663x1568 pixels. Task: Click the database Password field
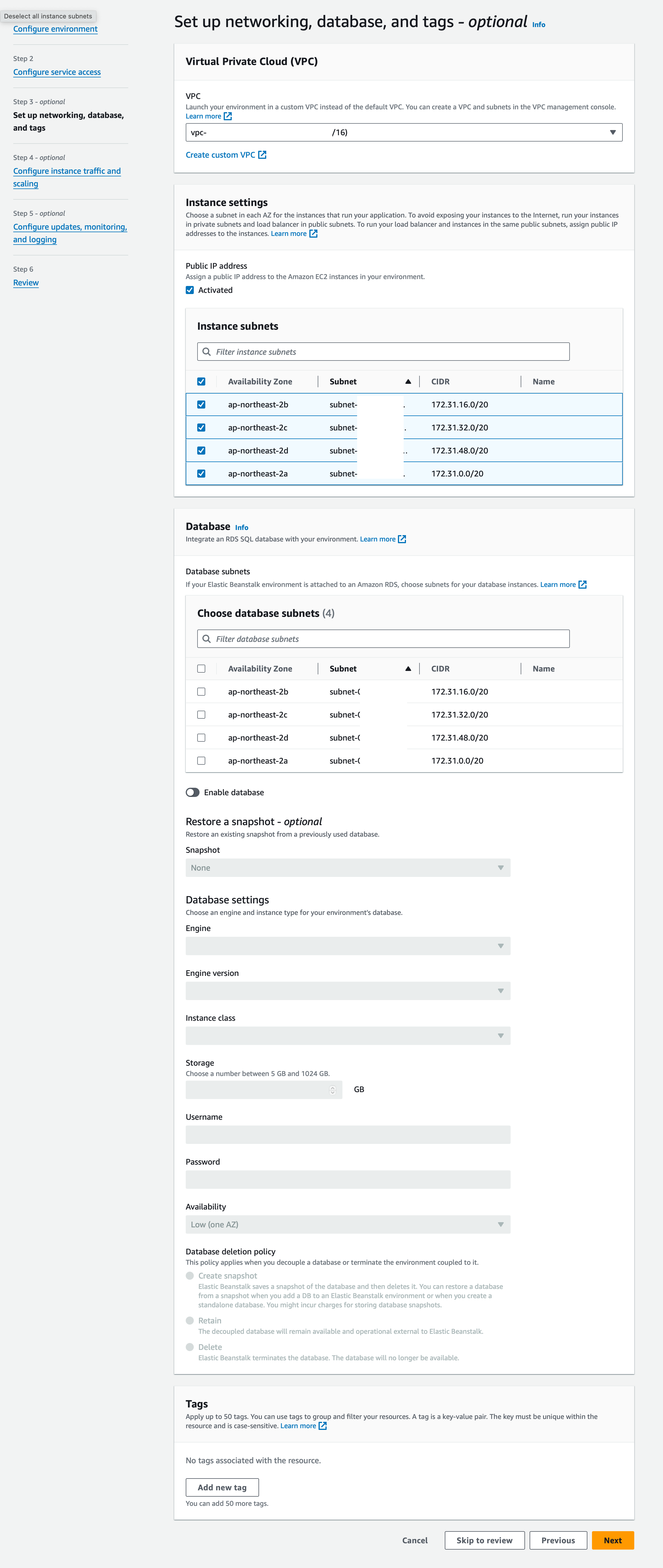click(x=348, y=1180)
